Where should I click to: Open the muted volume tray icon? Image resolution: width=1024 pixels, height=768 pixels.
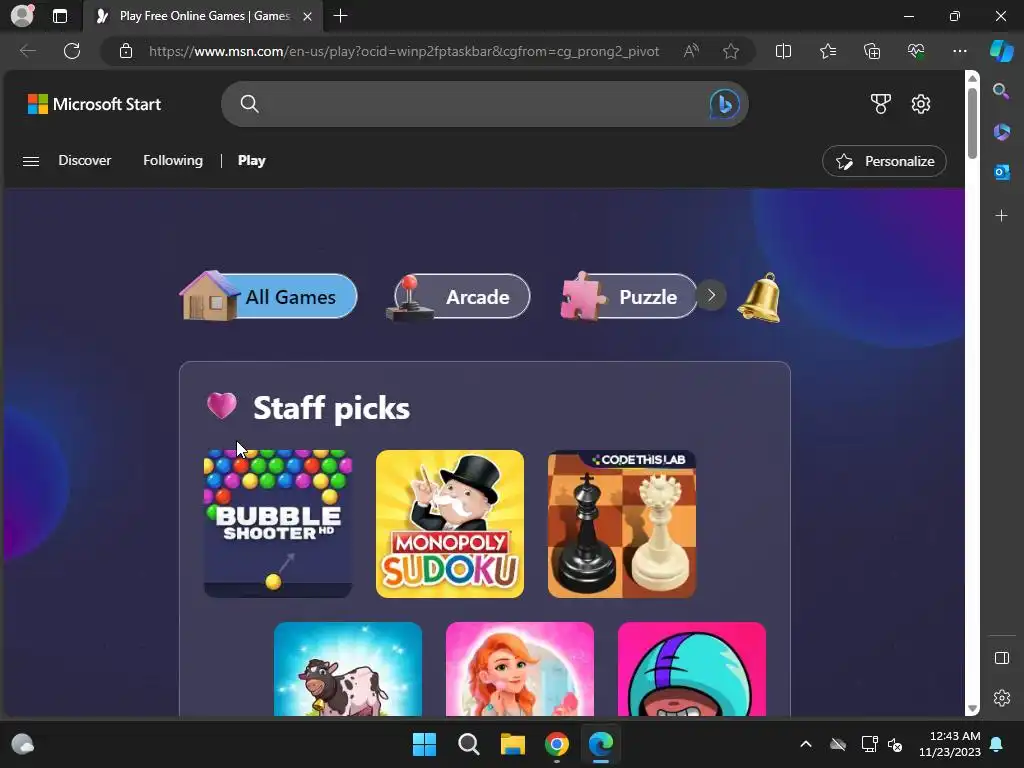click(x=895, y=744)
